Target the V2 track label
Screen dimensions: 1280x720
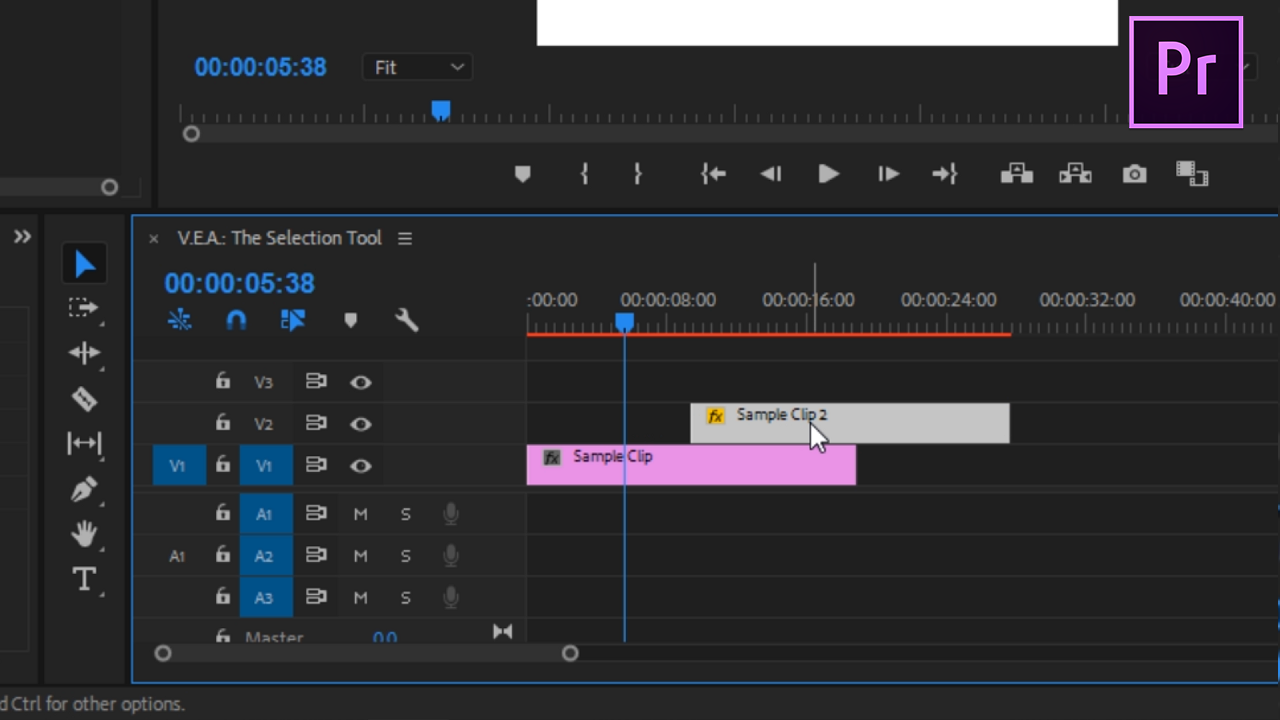[264, 424]
